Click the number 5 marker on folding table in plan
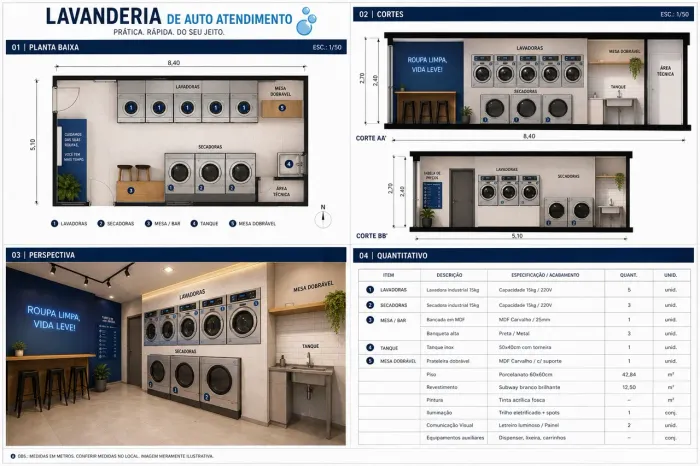 point(282,108)
